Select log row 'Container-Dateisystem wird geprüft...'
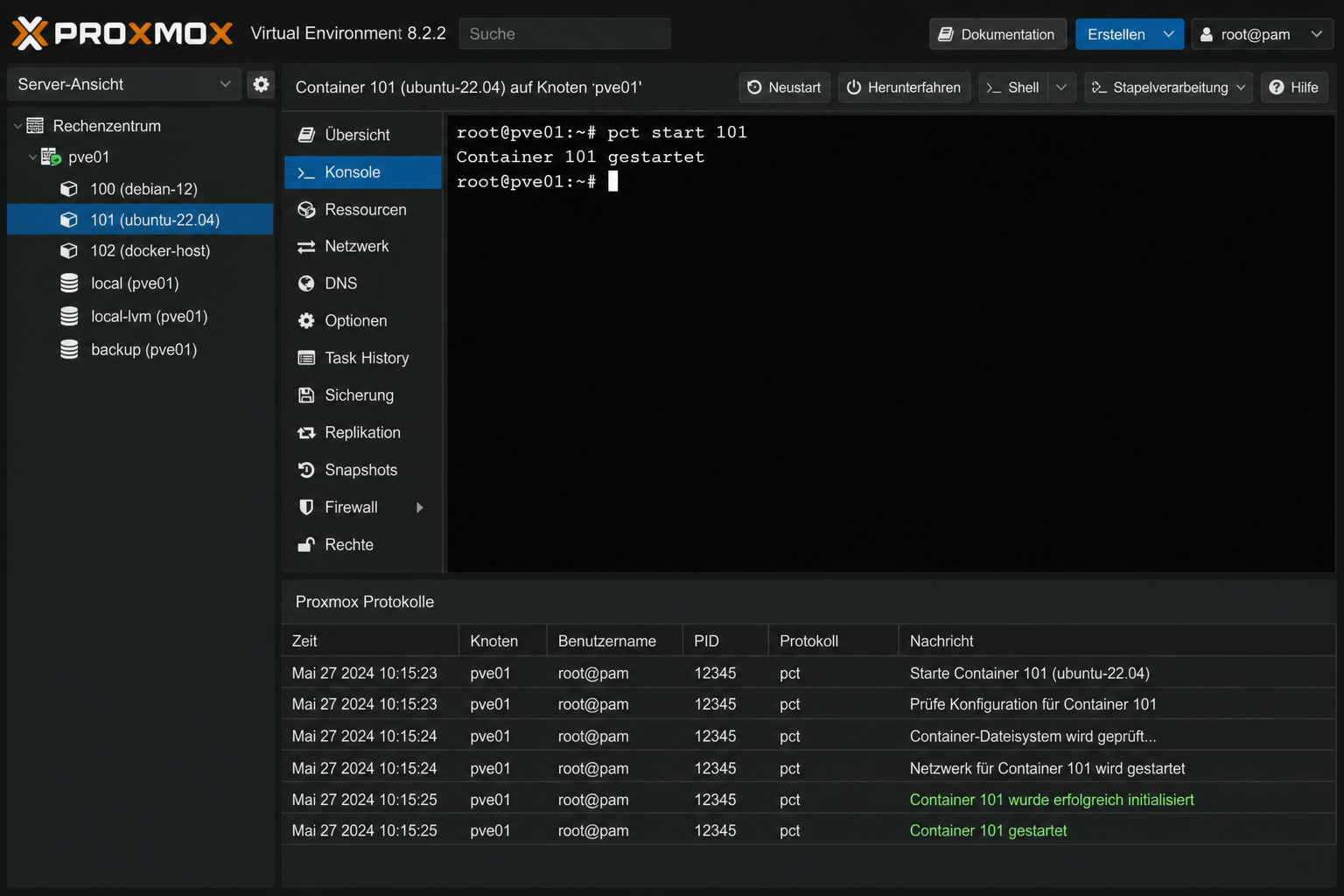This screenshot has height=896, width=1344. coord(808,737)
